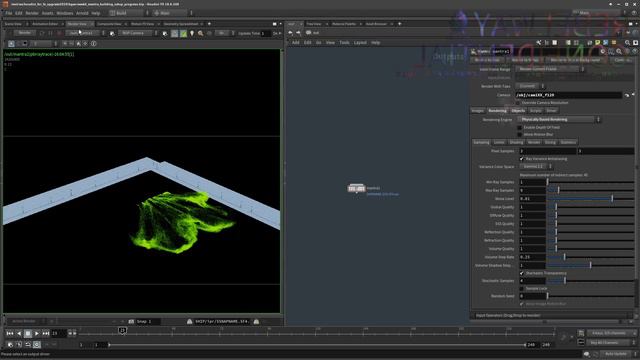The width and height of the screenshot is (640, 360).
Task: Jump to last frame on the playbar
Action: [x=46, y=333]
